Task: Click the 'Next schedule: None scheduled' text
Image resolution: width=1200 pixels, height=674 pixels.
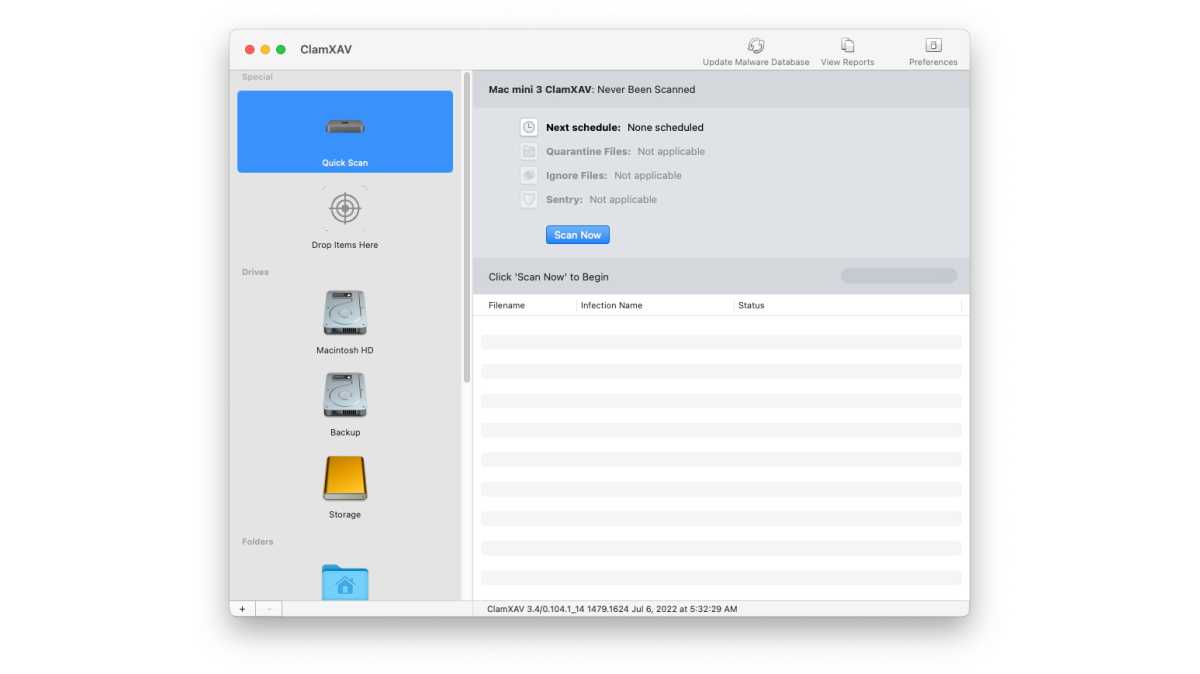Action: point(625,127)
